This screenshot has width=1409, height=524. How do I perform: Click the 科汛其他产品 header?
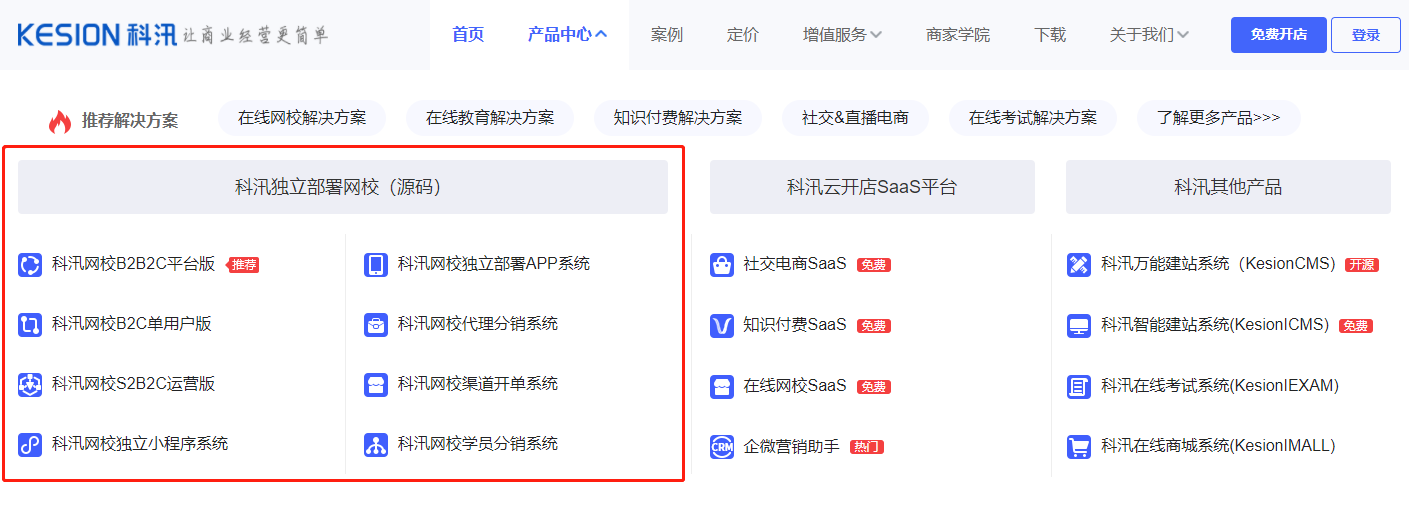[x=1228, y=187]
